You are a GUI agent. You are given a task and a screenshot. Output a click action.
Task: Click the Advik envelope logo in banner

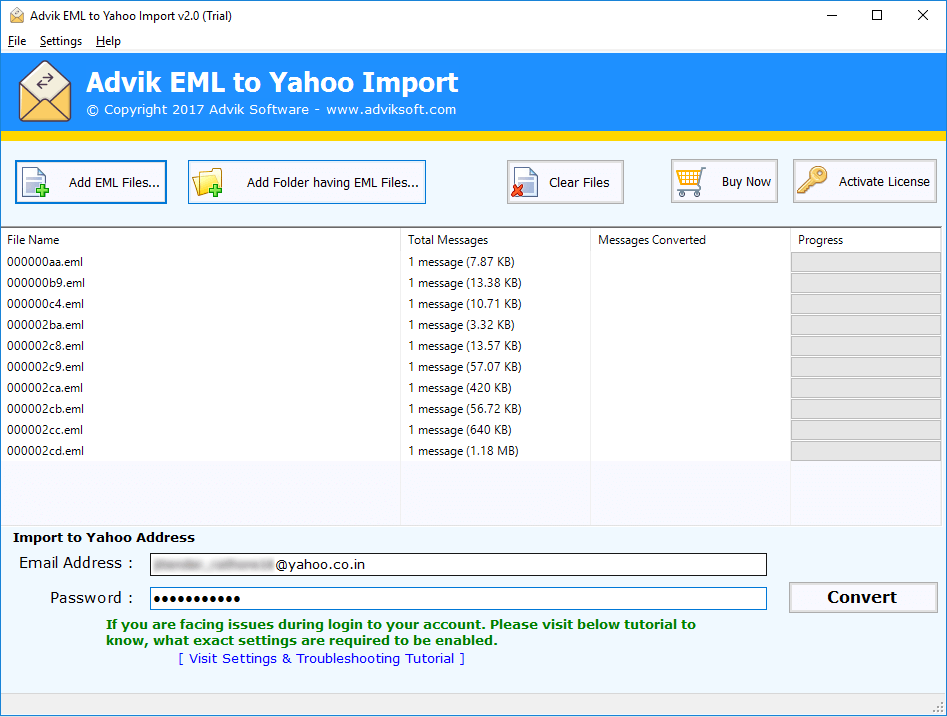[45, 91]
